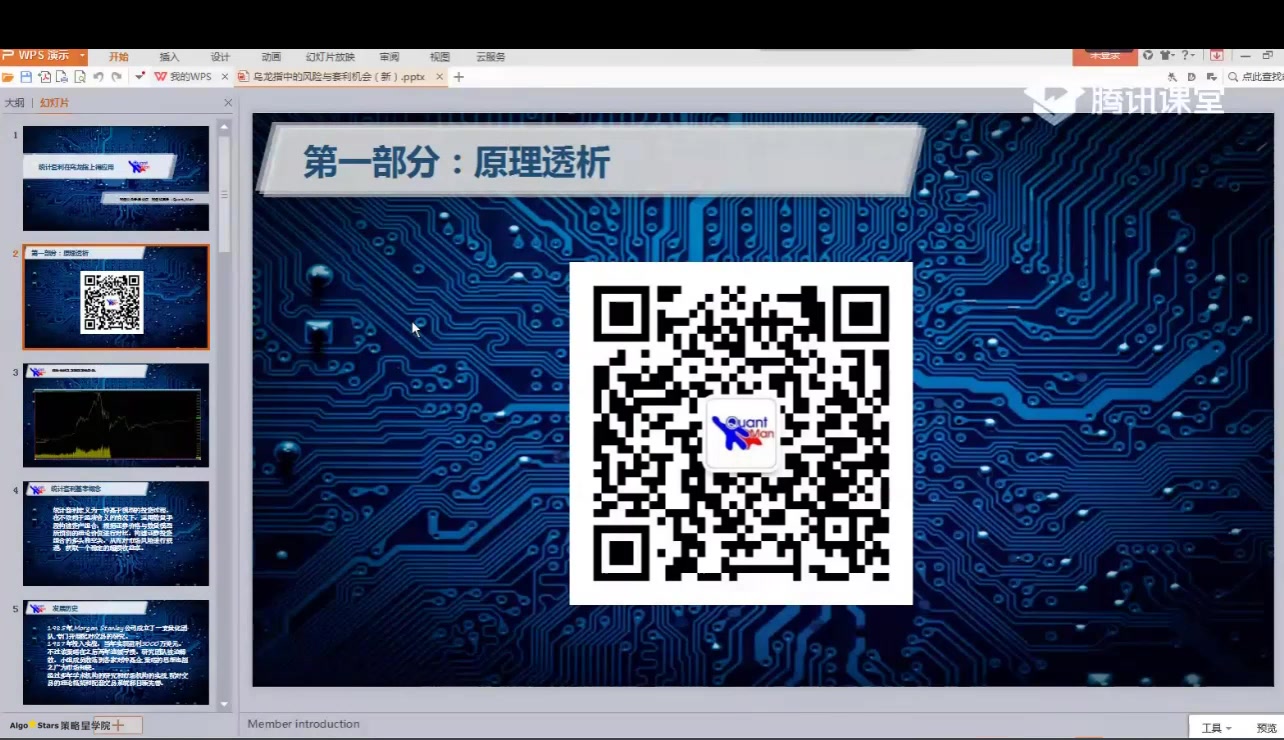Open the 幻灯片放映 ribbon tab
This screenshot has width=1284, height=740.
[330, 57]
